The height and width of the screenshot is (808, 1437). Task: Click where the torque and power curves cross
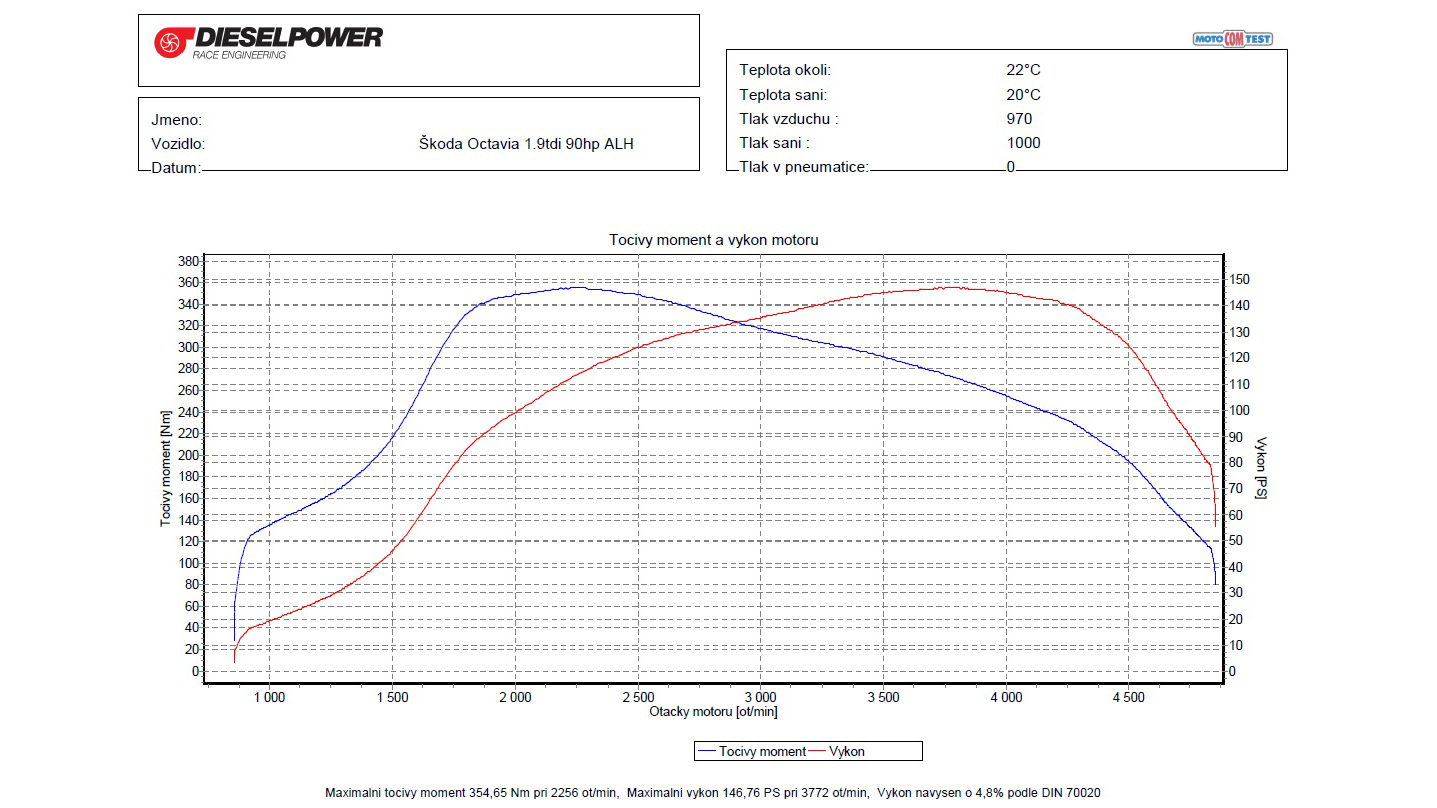coord(740,322)
